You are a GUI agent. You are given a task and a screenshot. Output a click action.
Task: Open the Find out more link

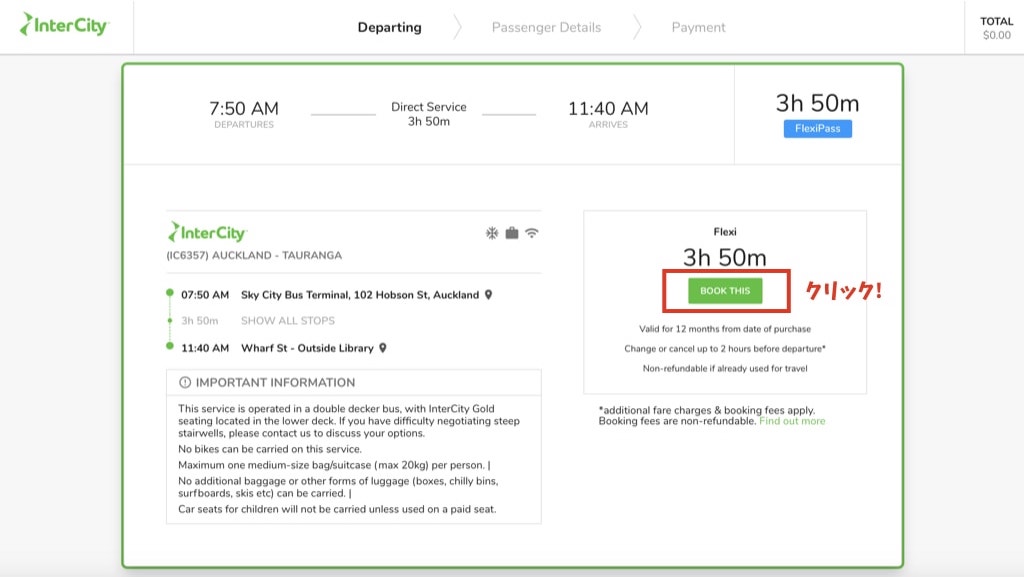pyautogui.click(x=792, y=421)
